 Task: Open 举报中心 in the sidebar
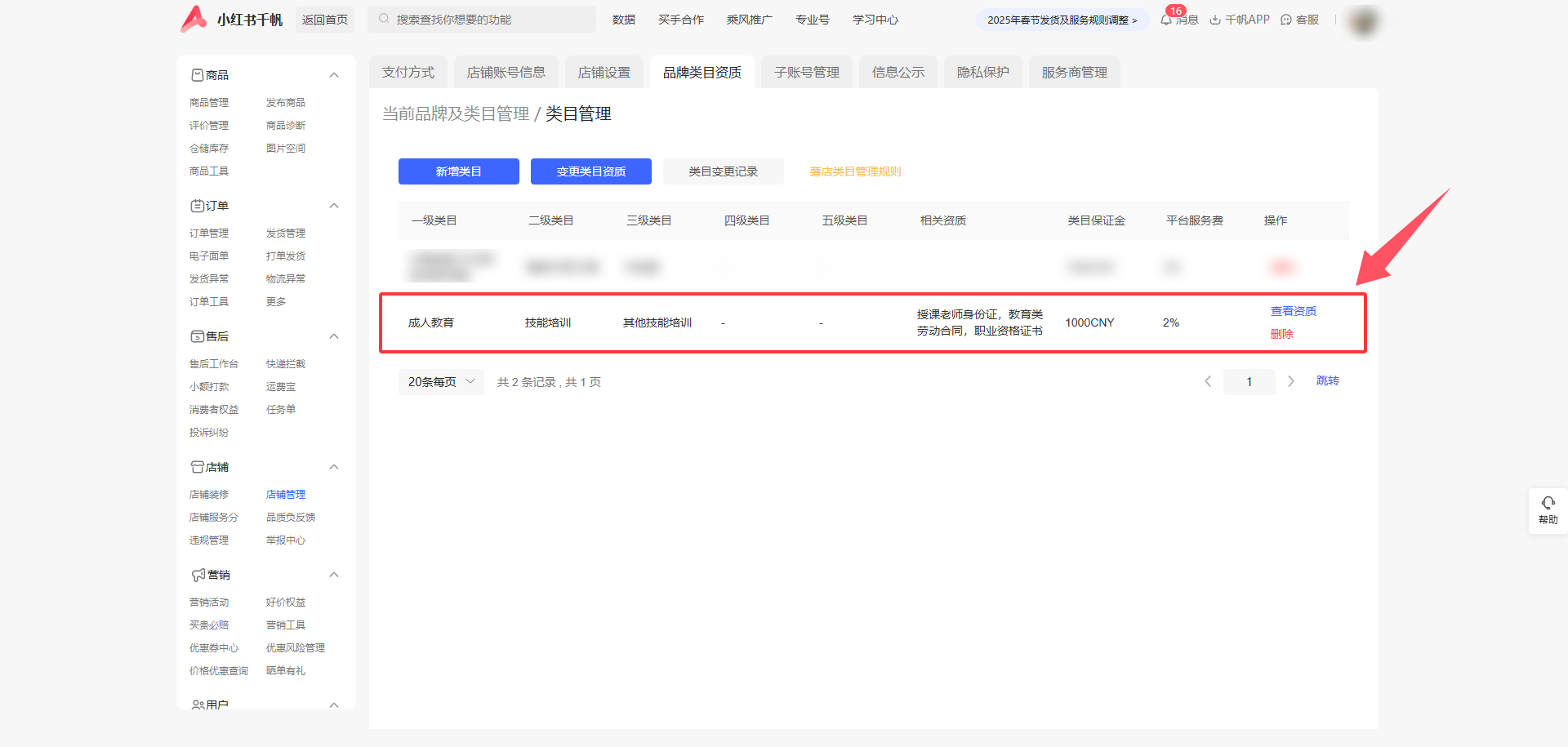point(286,540)
